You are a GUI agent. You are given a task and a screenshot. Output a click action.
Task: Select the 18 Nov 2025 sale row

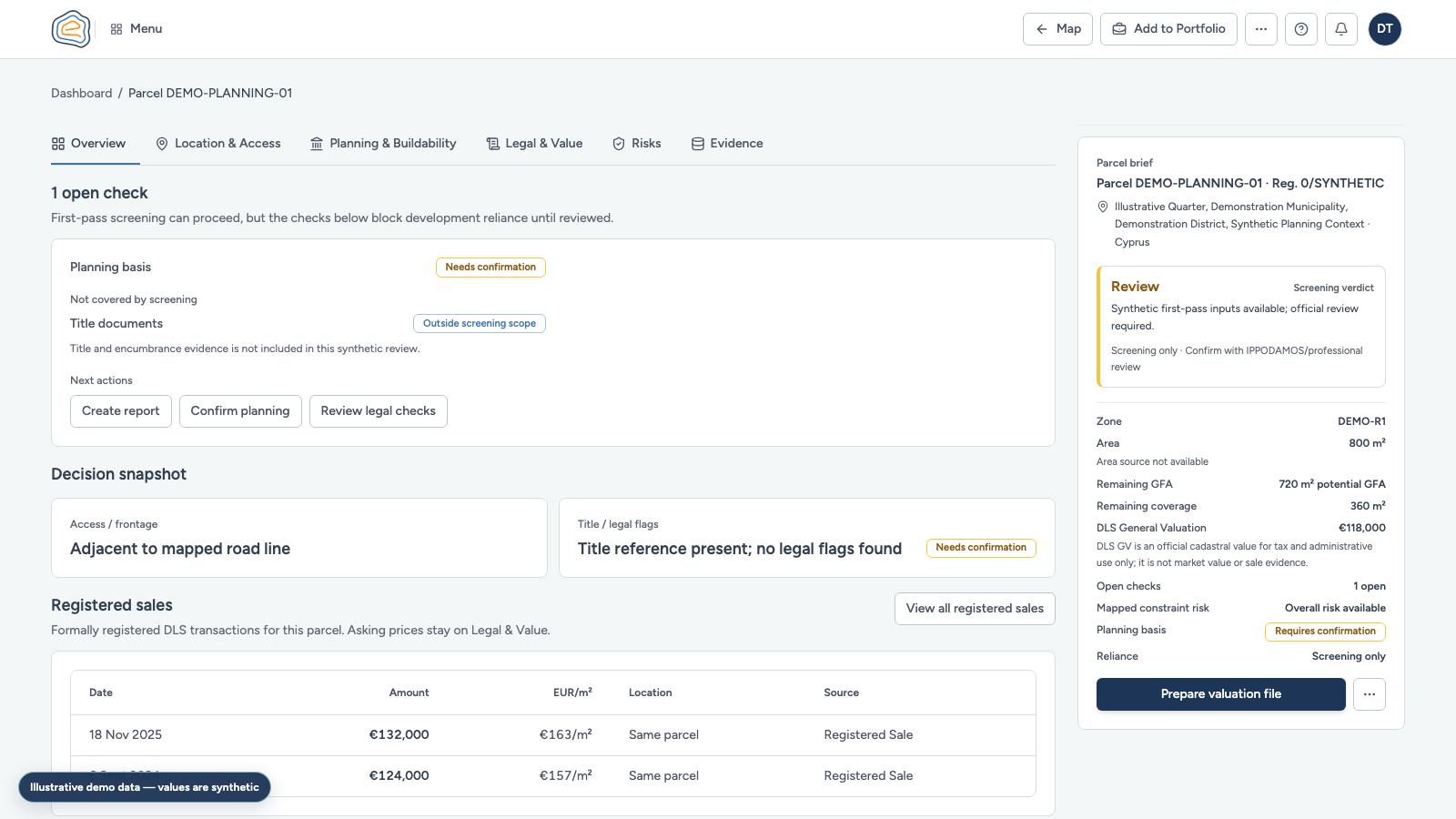tap(553, 735)
